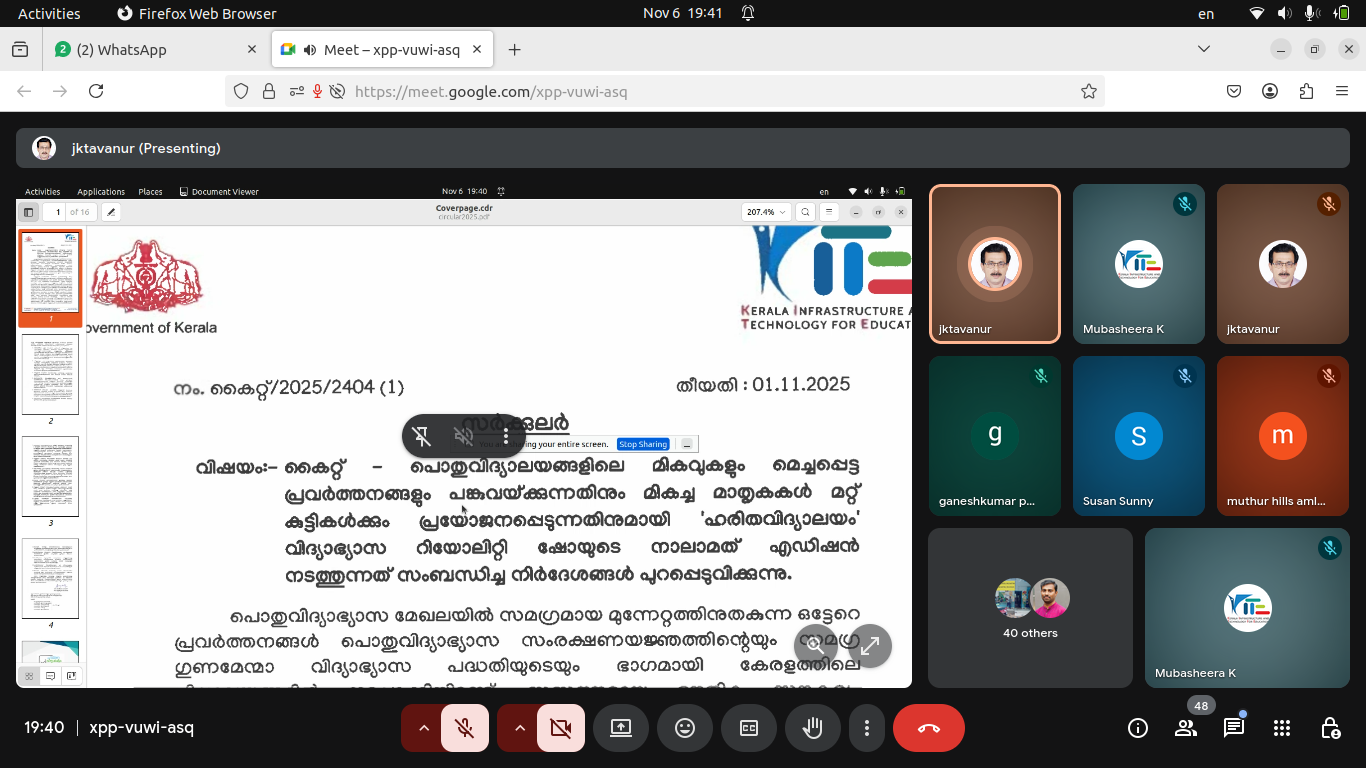This screenshot has height=768, width=1366.
Task: Click the share screen icon
Action: (621, 728)
